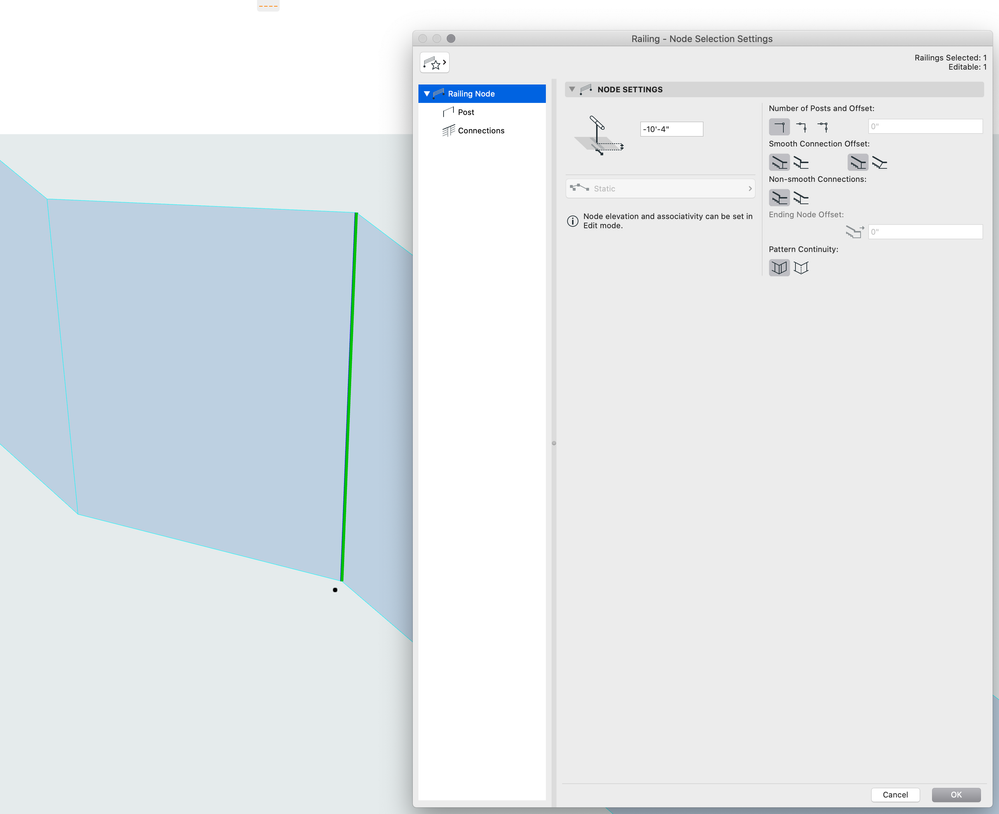Select second Smooth Connection Offset option
This screenshot has height=814, width=999.
tap(801, 162)
